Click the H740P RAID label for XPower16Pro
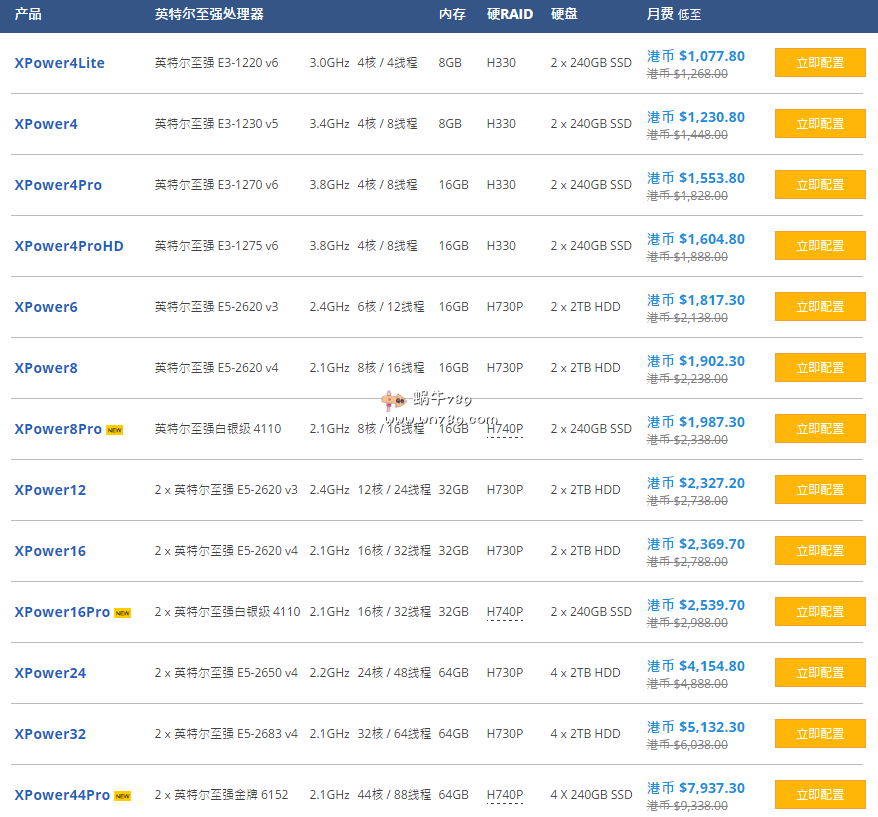This screenshot has width=878, height=817. pyautogui.click(x=504, y=612)
